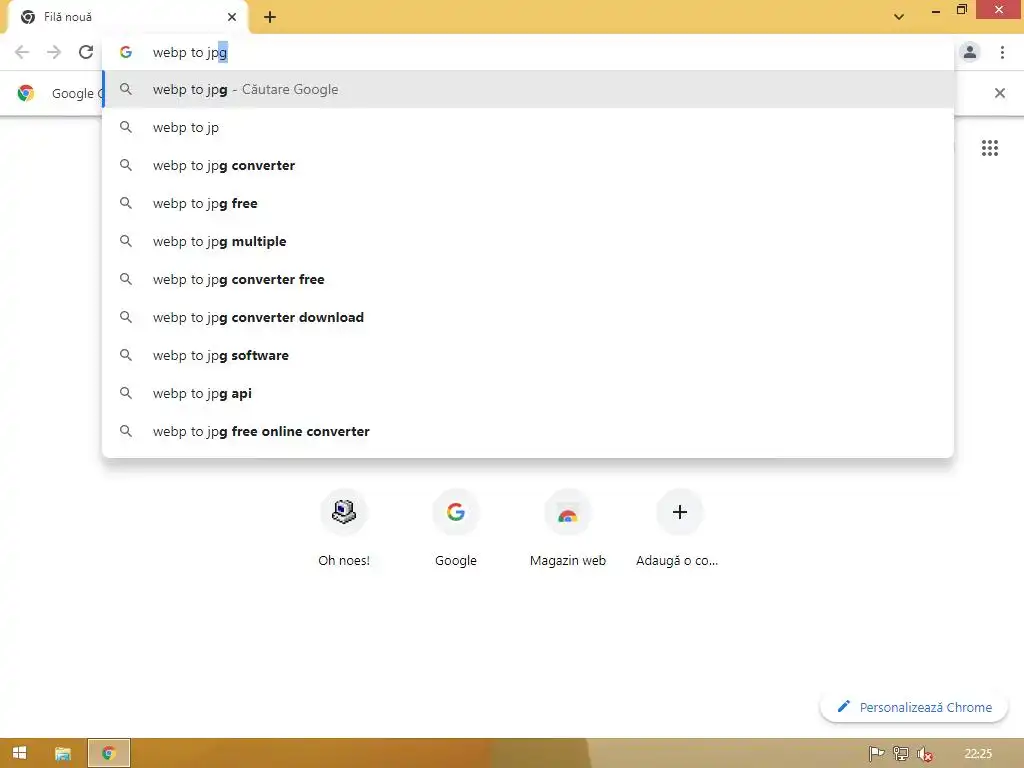The width and height of the screenshot is (1024, 768).
Task: Dismiss the Google Chrome info bar
Action: (1000, 93)
